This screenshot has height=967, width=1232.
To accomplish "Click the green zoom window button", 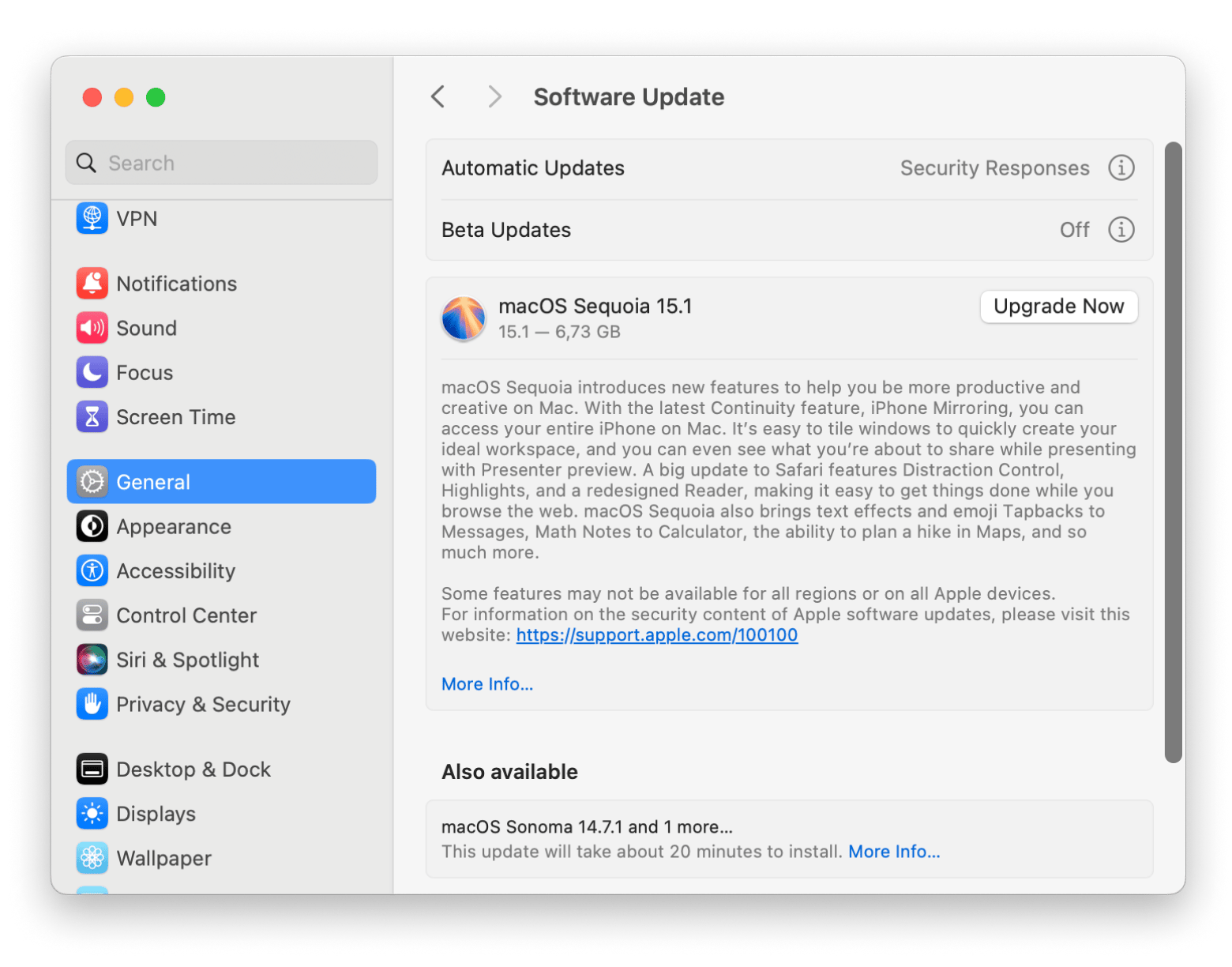I will point(156,97).
